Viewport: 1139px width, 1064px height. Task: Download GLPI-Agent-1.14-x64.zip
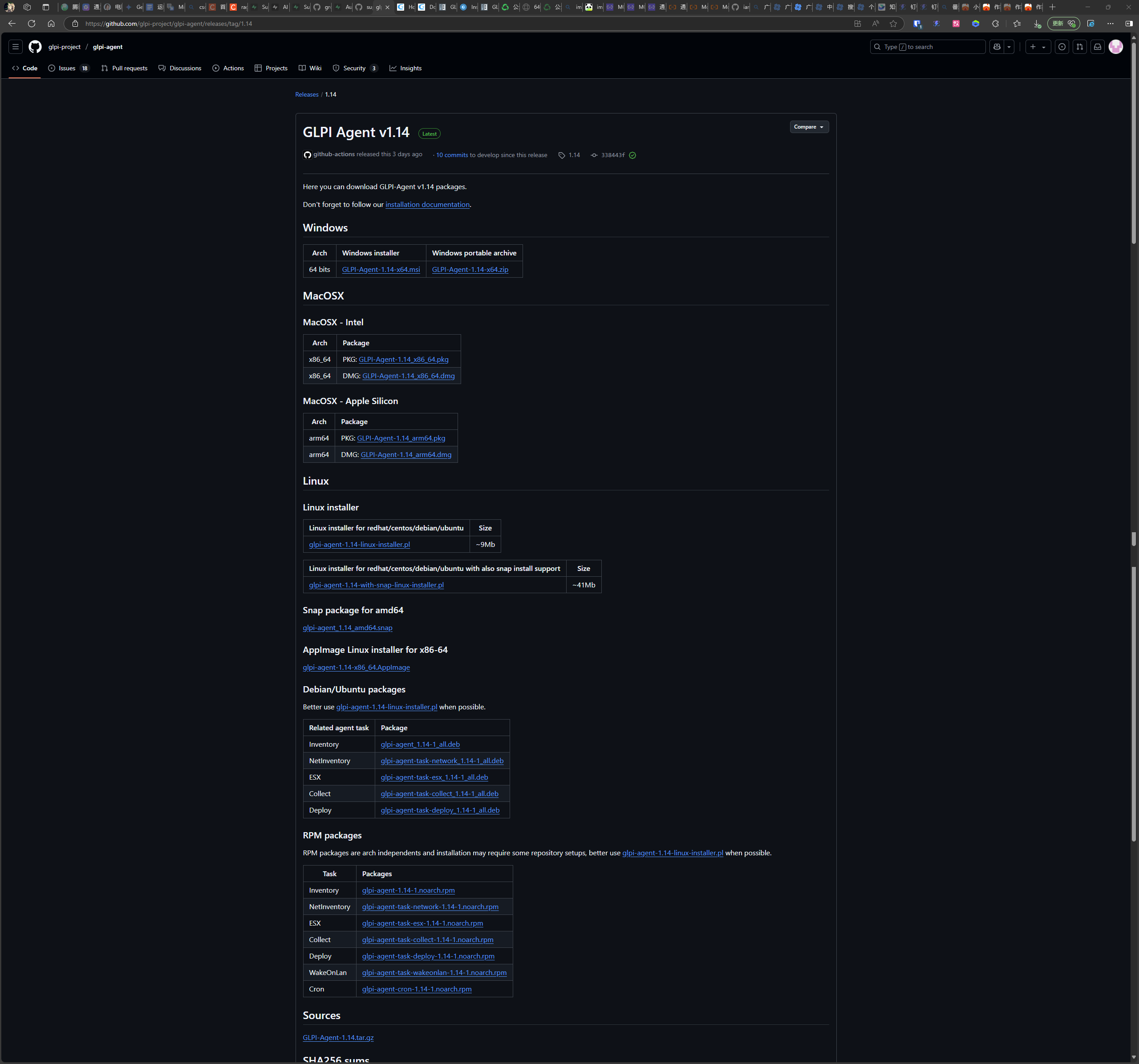pyautogui.click(x=470, y=269)
